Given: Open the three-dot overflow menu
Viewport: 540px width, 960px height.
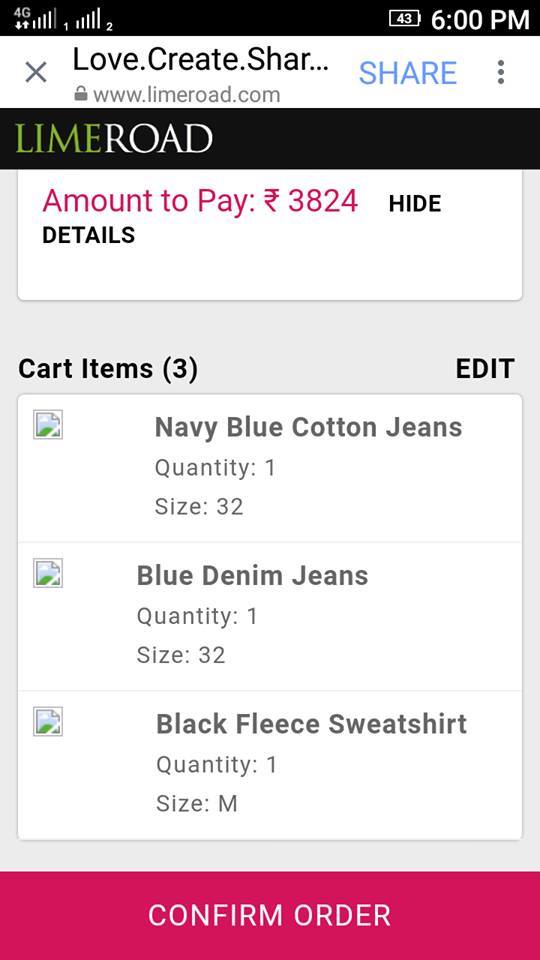Looking at the screenshot, I should [x=501, y=72].
